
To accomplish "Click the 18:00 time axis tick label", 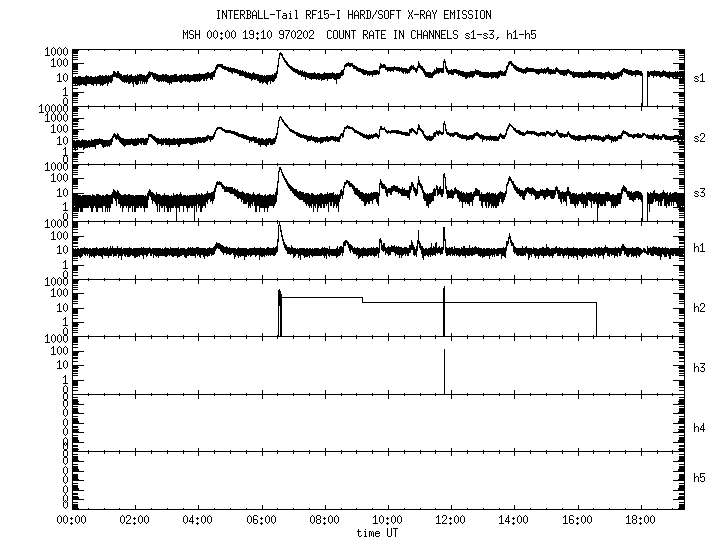I will click(640, 520).
